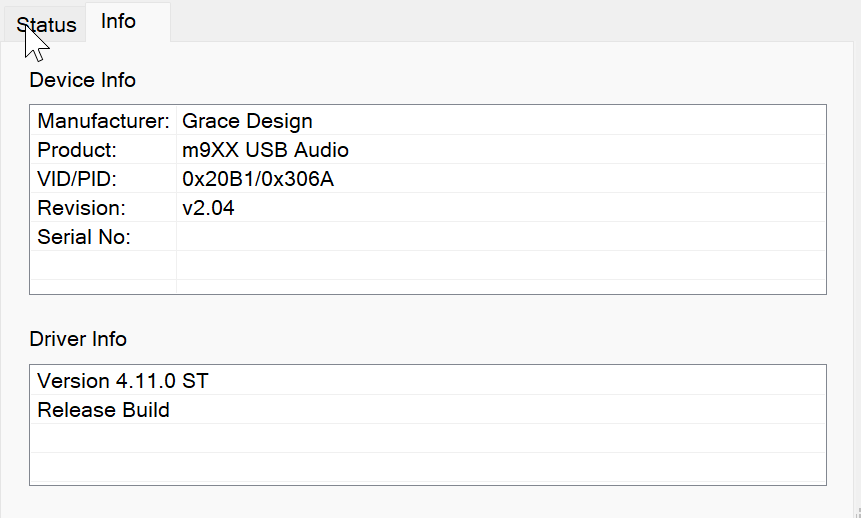
Task: Select the Grace Design manufacturer value
Action: (247, 121)
